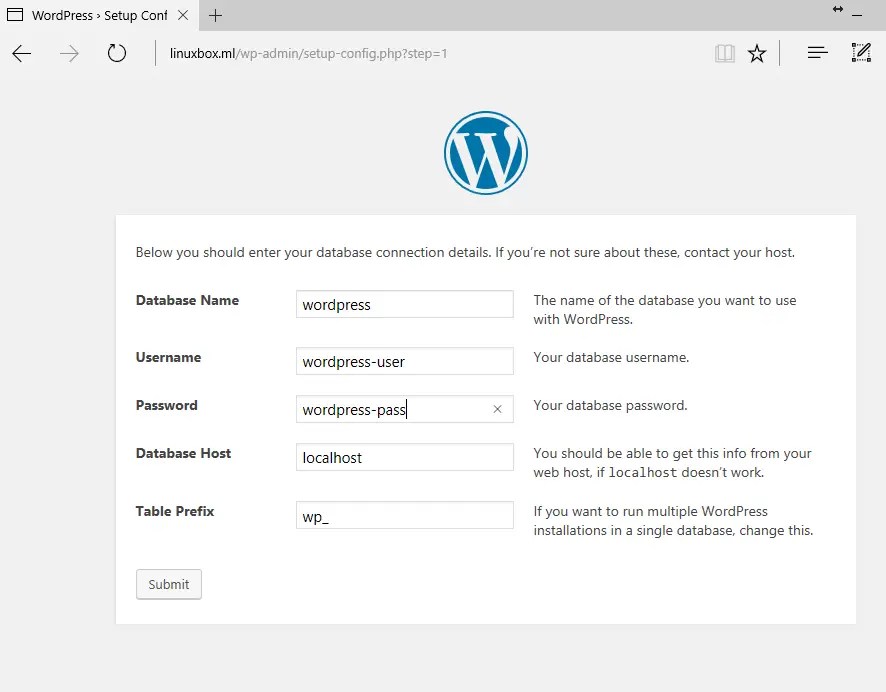
Task: Add page to favorites with star icon
Action: tap(757, 53)
